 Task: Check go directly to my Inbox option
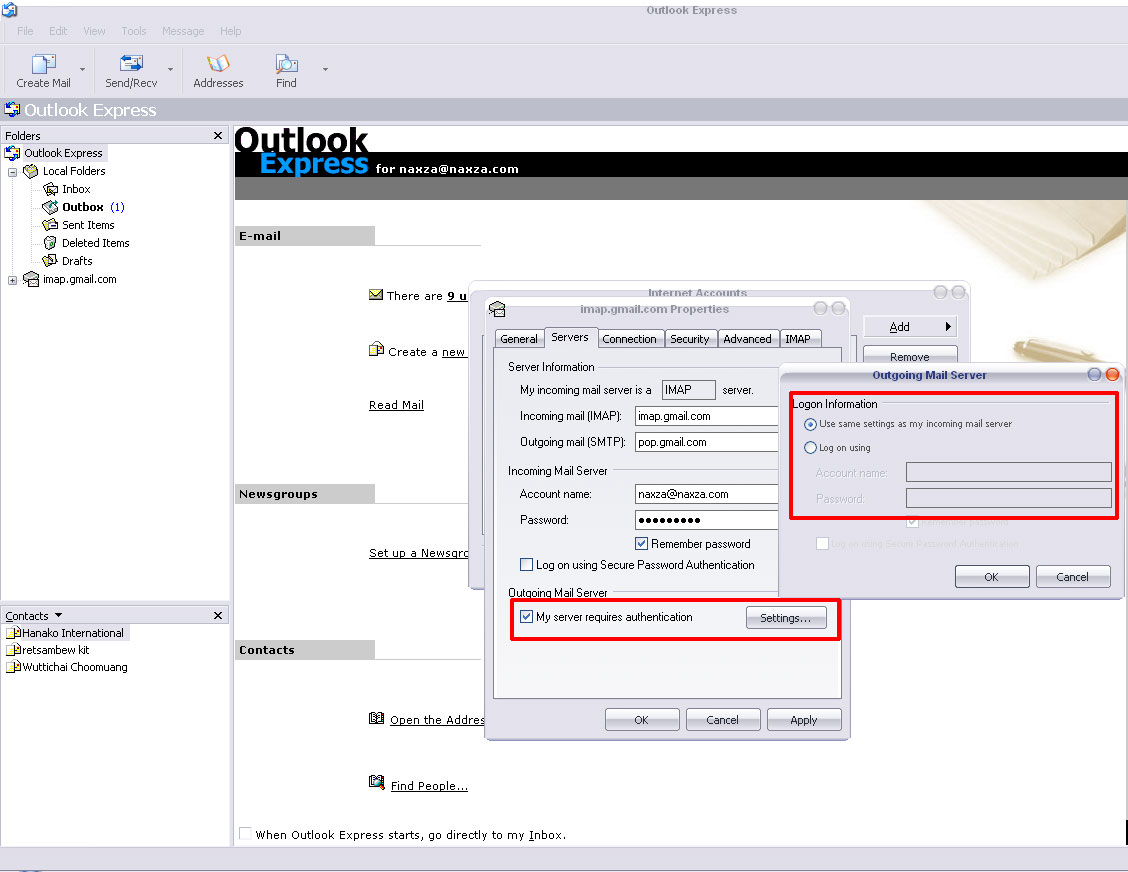(245, 834)
